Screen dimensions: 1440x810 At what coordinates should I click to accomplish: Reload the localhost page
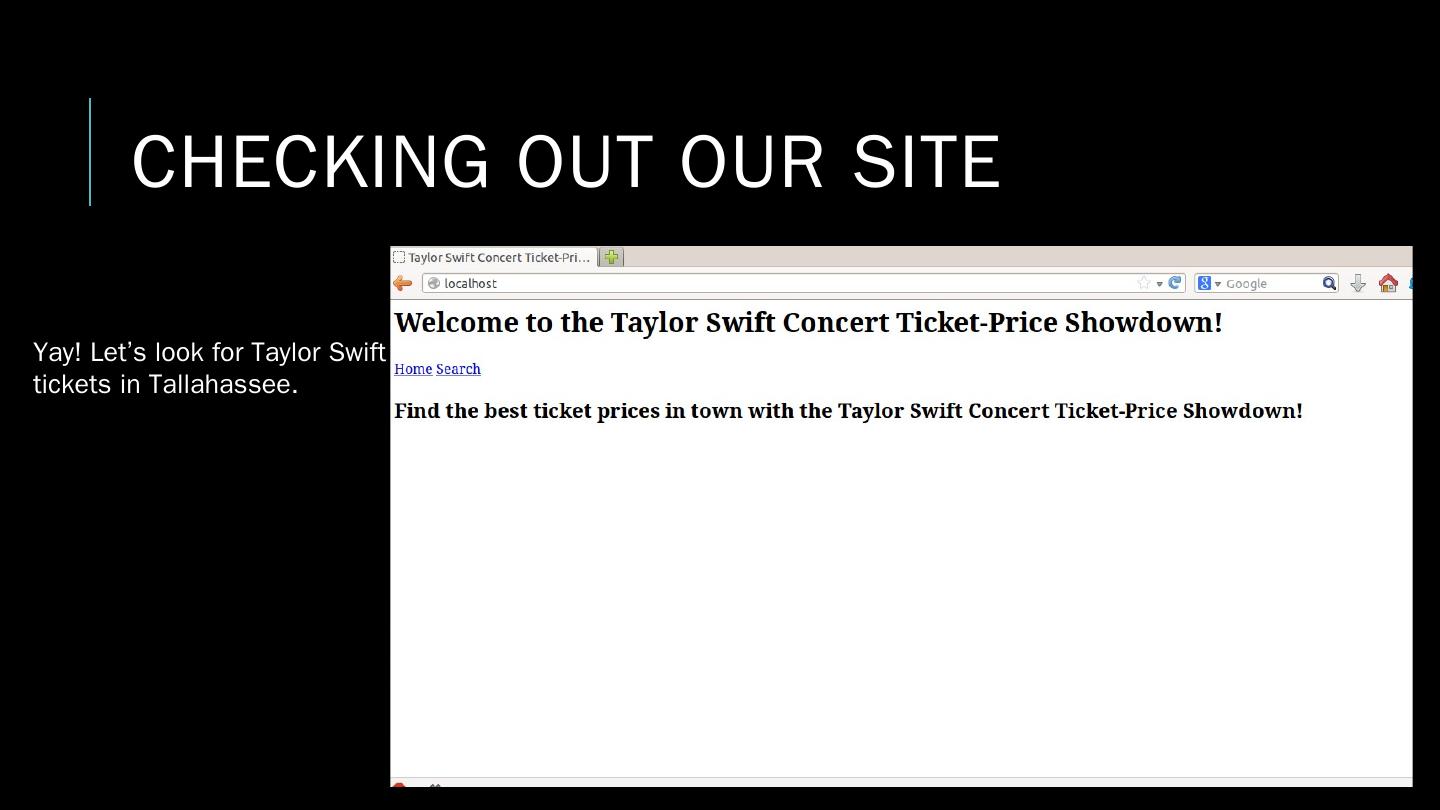1175,283
